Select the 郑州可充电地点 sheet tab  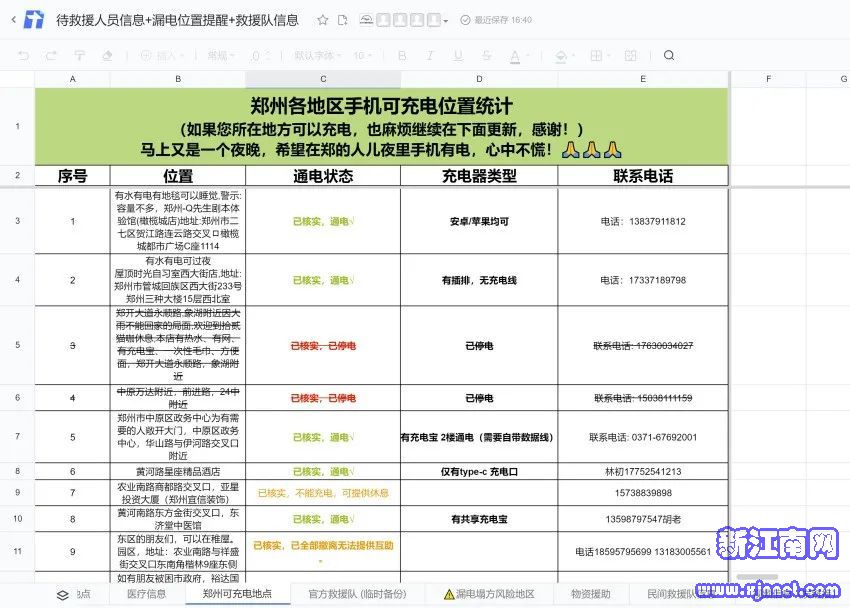point(237,594)
